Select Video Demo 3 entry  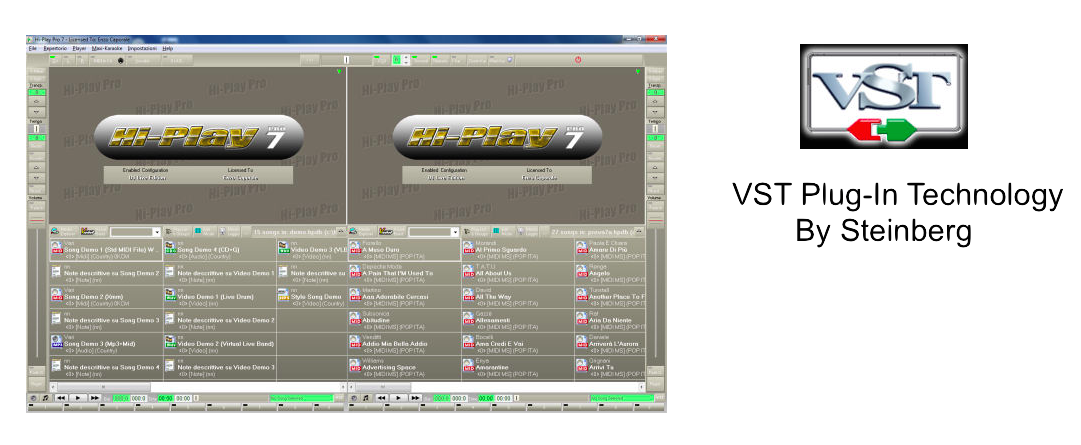coord(311,250)
